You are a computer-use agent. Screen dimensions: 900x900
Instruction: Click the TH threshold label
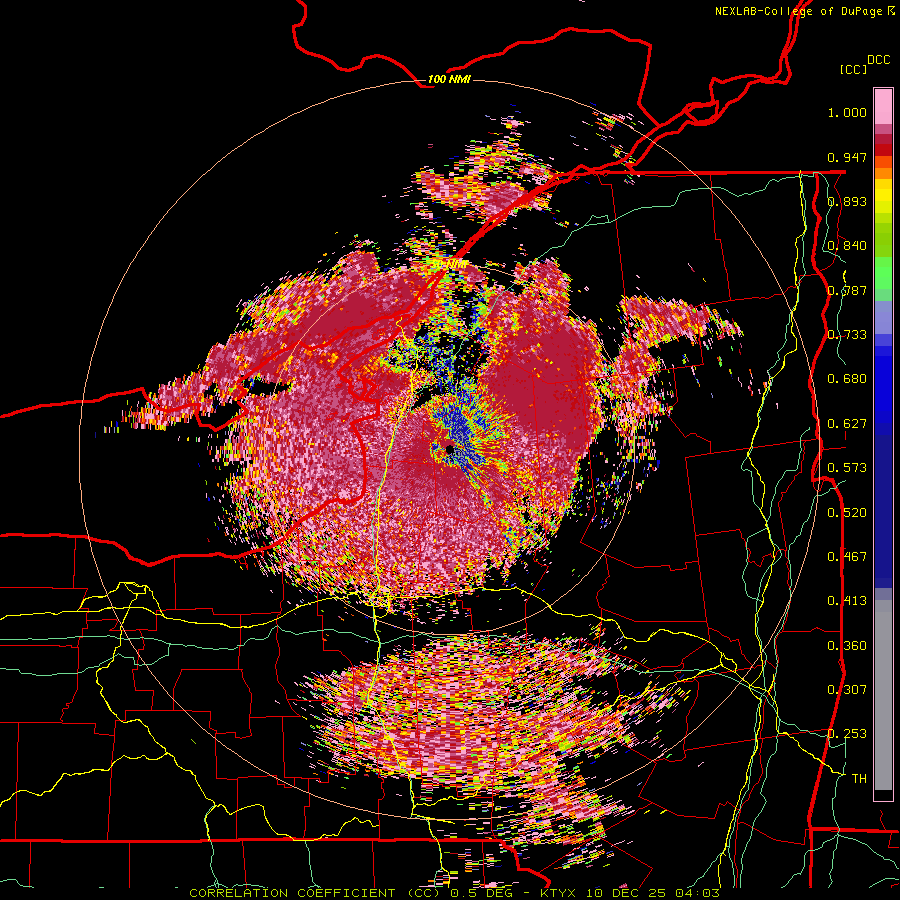coord(859,779)
